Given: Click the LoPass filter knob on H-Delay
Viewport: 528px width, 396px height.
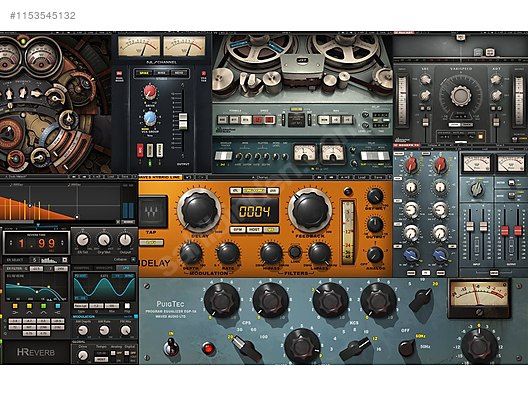Looking at the screenshot, I should 319,253.
